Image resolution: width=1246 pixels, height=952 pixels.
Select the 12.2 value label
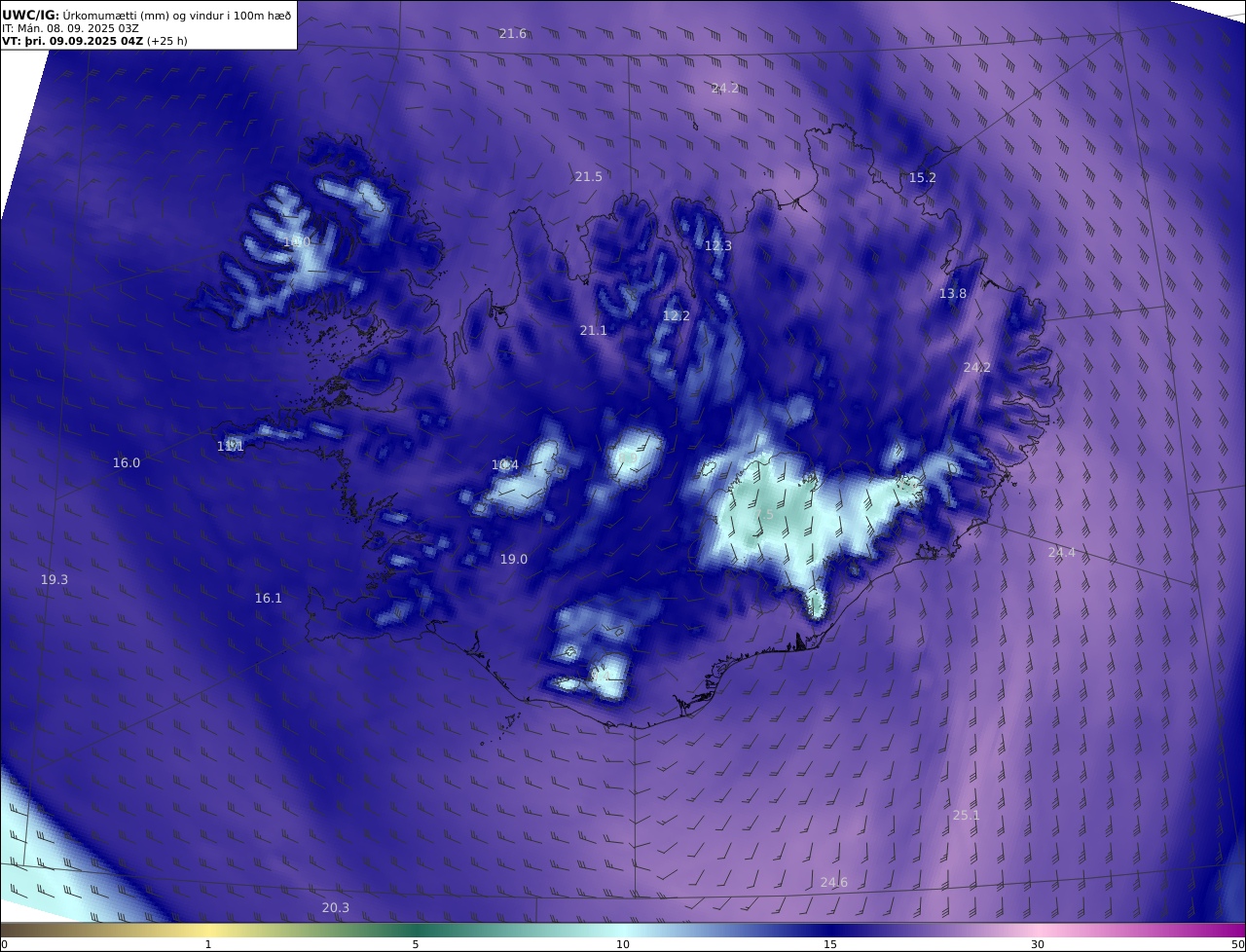click(x=676, y=316)
